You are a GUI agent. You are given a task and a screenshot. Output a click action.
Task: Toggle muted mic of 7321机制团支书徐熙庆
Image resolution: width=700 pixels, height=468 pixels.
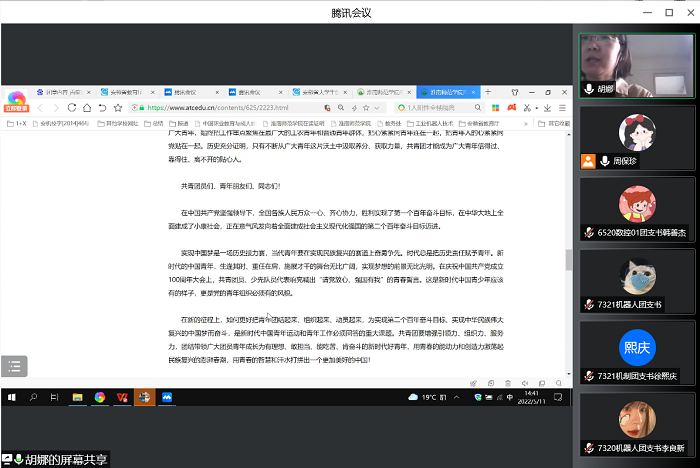[589, 376]
